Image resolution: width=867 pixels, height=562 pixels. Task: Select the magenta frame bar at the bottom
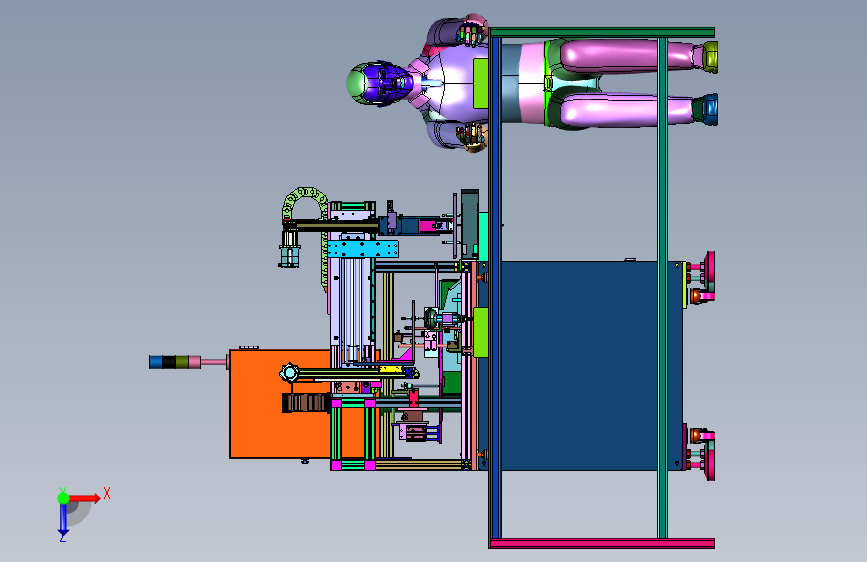tap(602, 544)
